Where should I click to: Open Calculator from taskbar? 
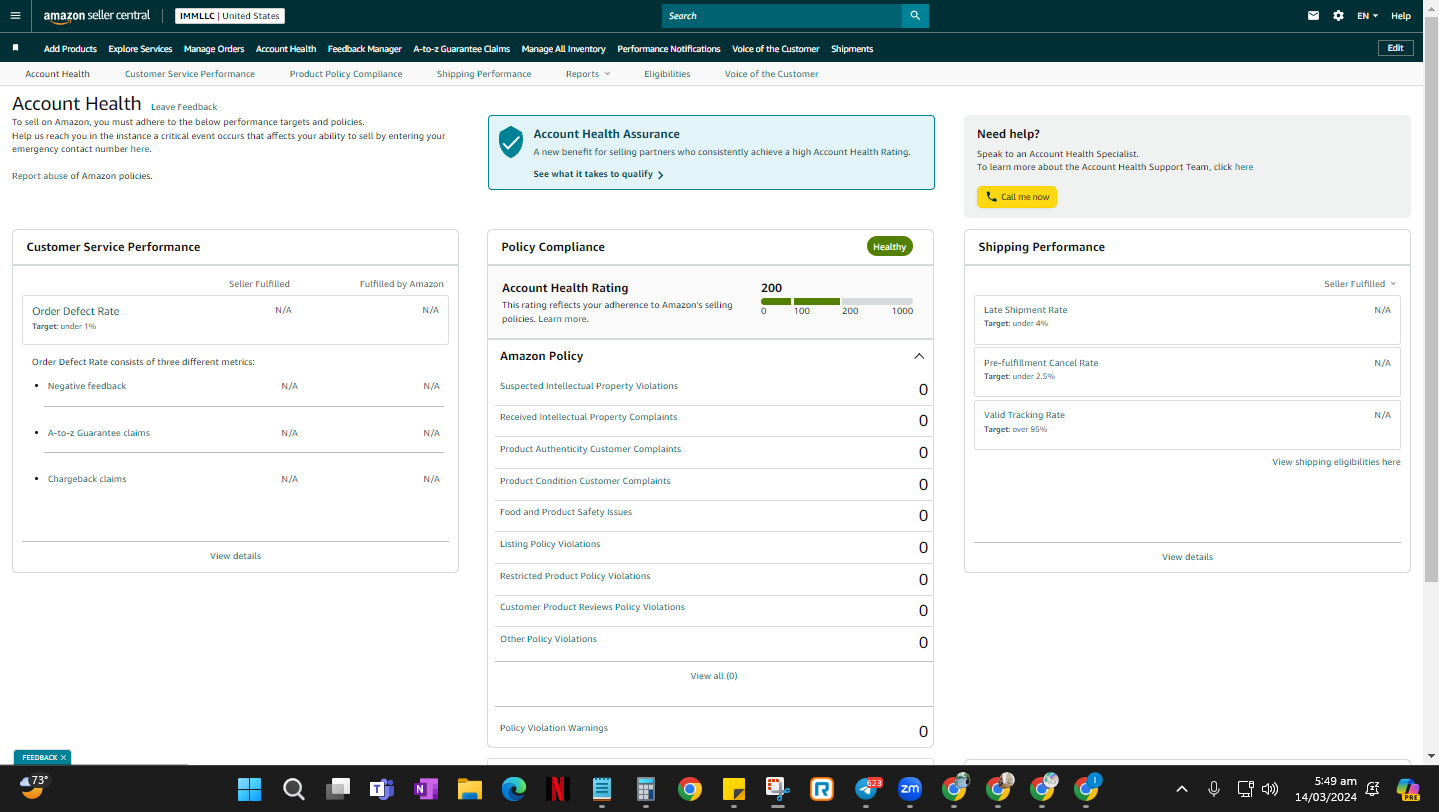645,789
